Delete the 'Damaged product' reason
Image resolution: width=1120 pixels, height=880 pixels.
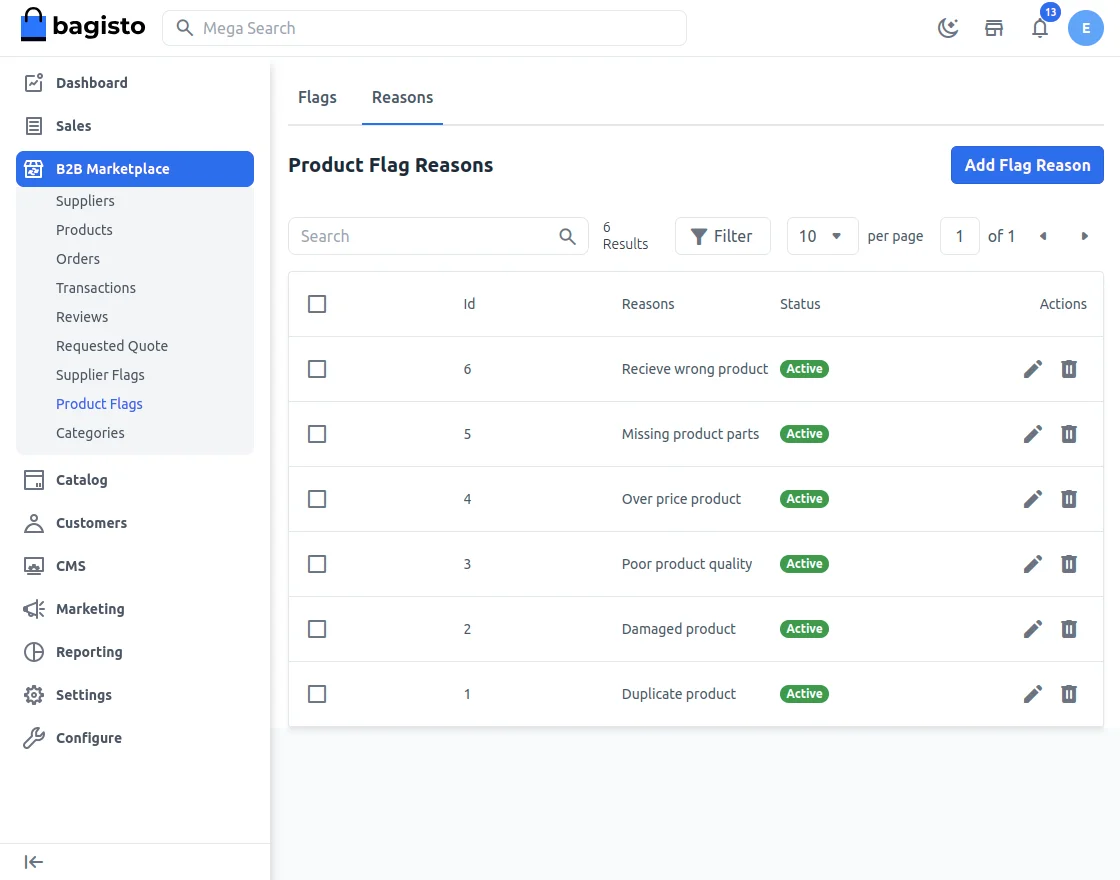click(1069, 629)
